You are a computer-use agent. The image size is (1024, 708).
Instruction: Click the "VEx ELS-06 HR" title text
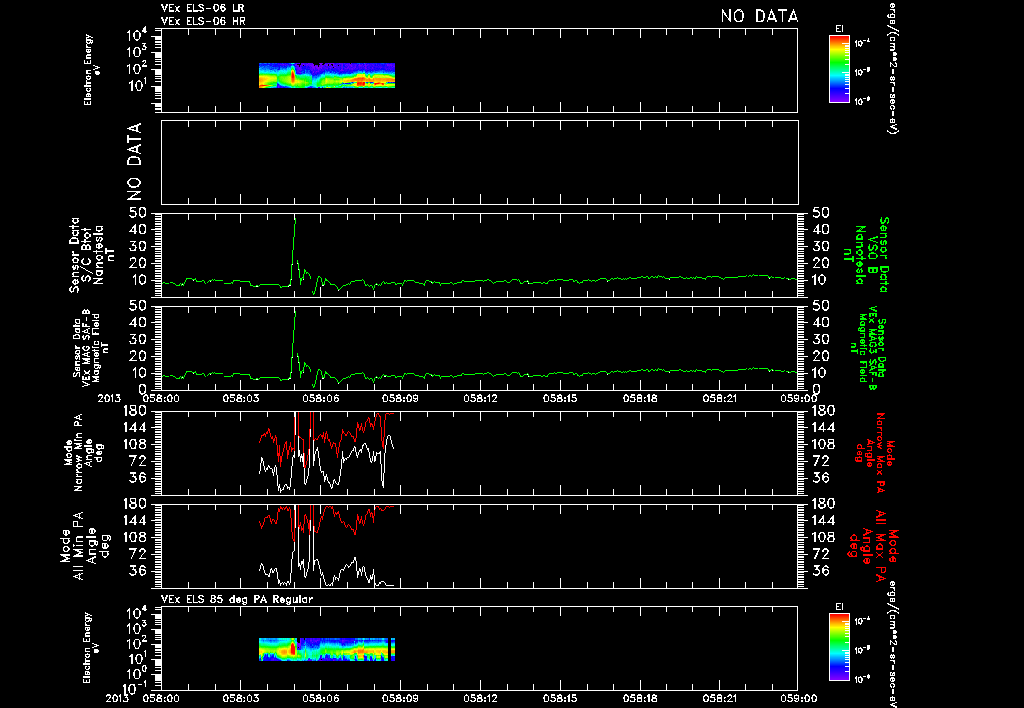coord(203,22)
